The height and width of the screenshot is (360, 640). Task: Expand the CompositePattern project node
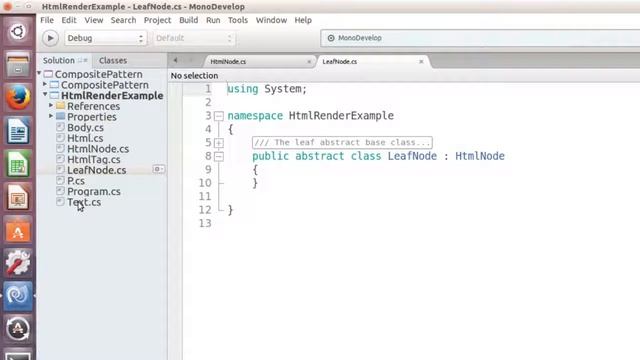[45, 84]
